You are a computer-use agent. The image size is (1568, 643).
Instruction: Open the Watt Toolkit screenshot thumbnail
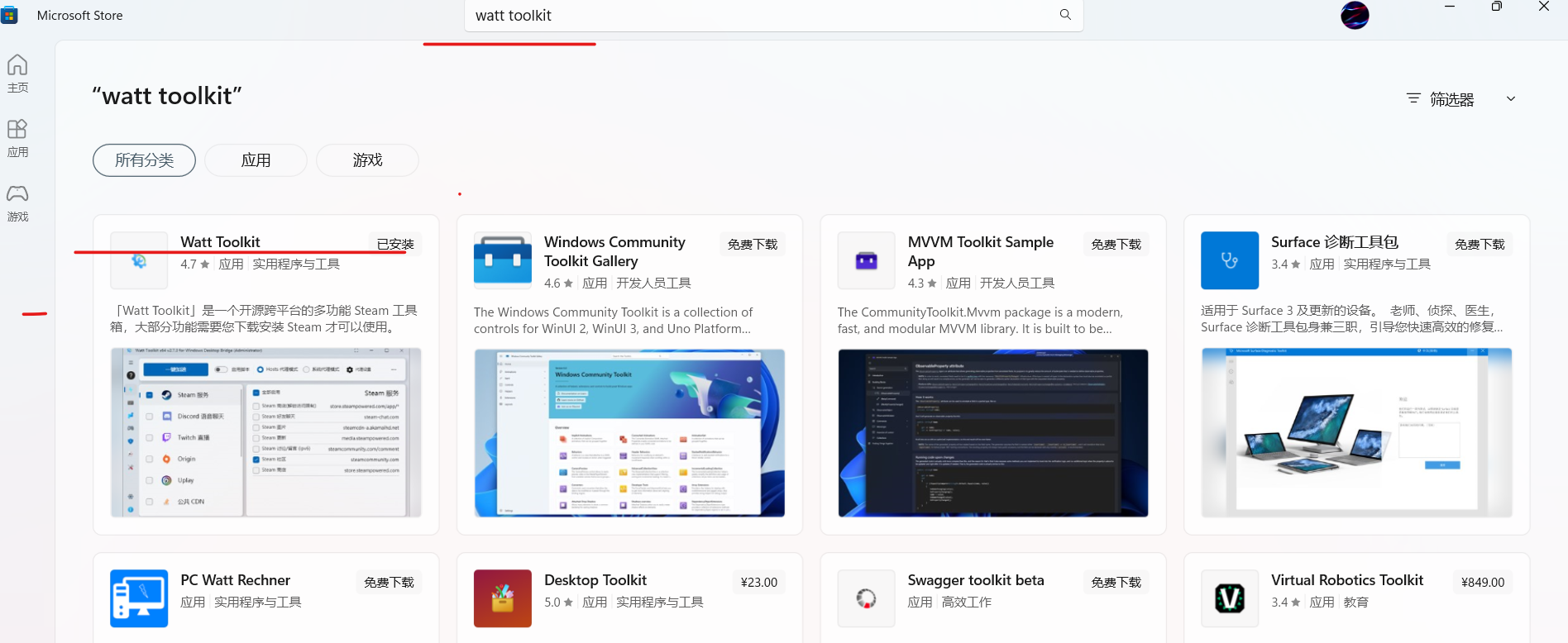point(266,432)
